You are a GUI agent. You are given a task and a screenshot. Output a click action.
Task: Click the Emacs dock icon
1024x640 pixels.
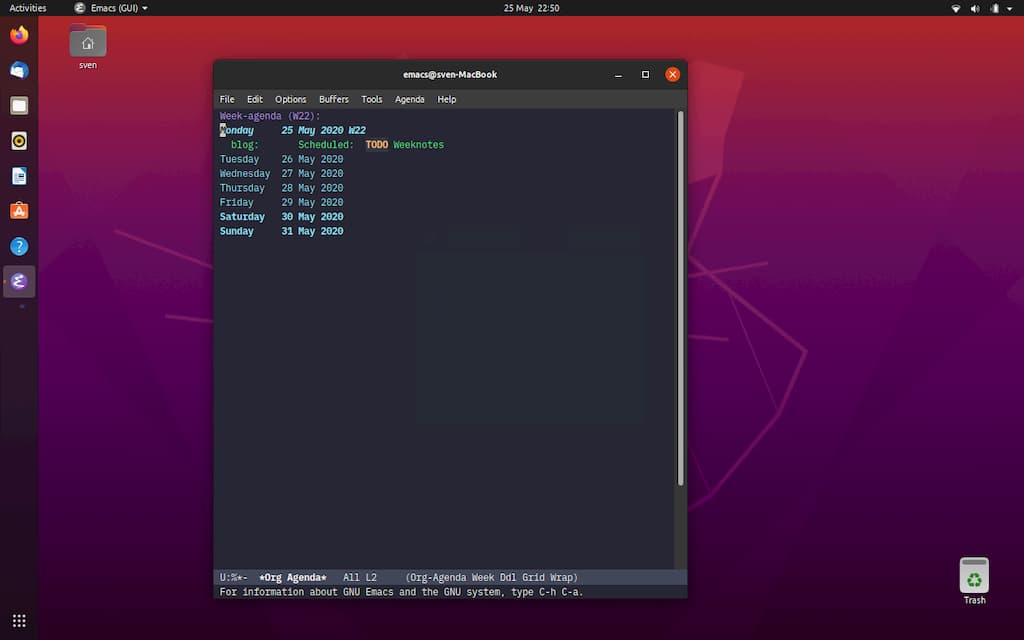tap(19, 281)
